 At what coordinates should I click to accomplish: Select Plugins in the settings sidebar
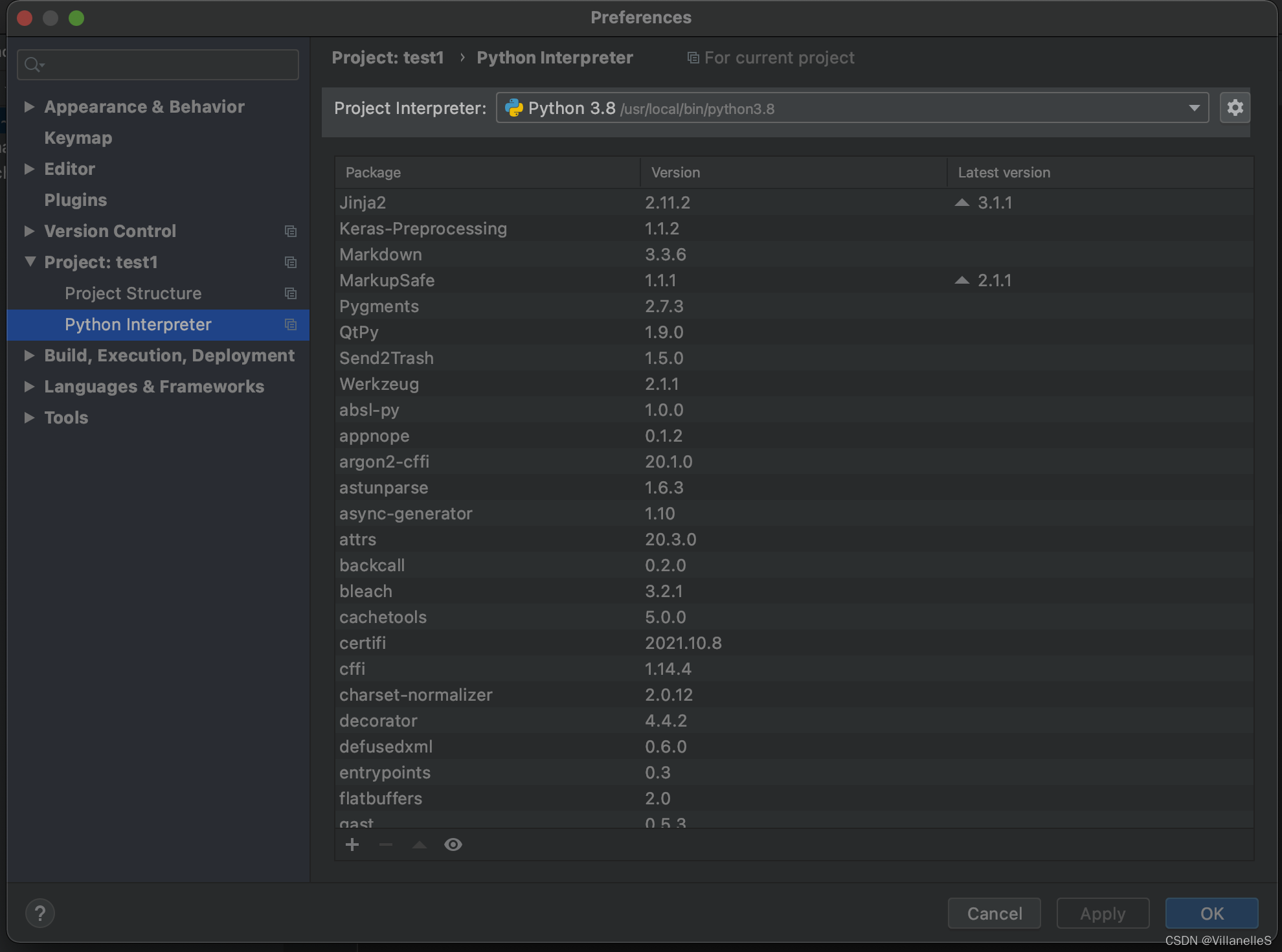[x=76, y=199]
